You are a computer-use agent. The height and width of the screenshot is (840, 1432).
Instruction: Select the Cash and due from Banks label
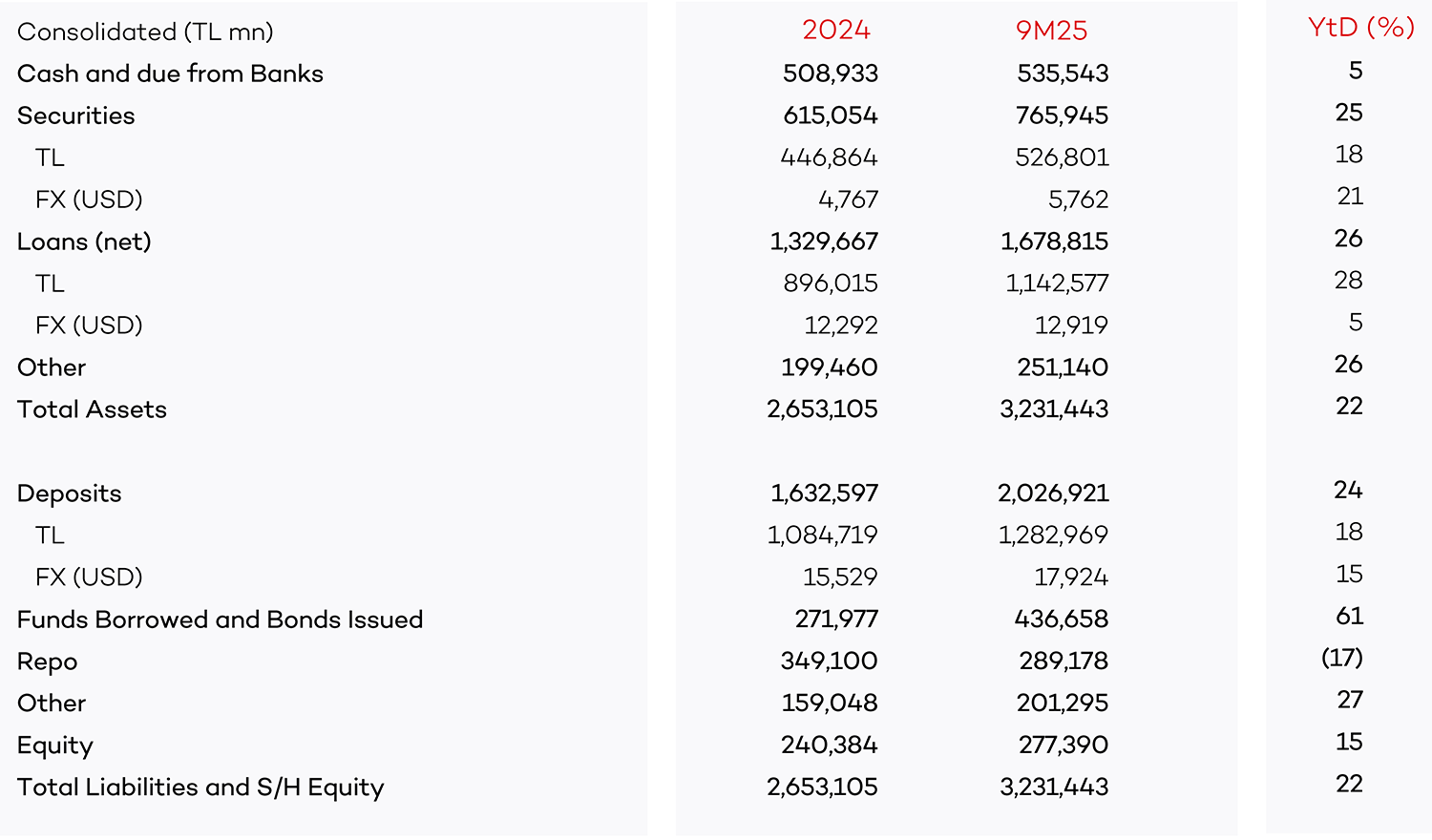coord(170,73)
